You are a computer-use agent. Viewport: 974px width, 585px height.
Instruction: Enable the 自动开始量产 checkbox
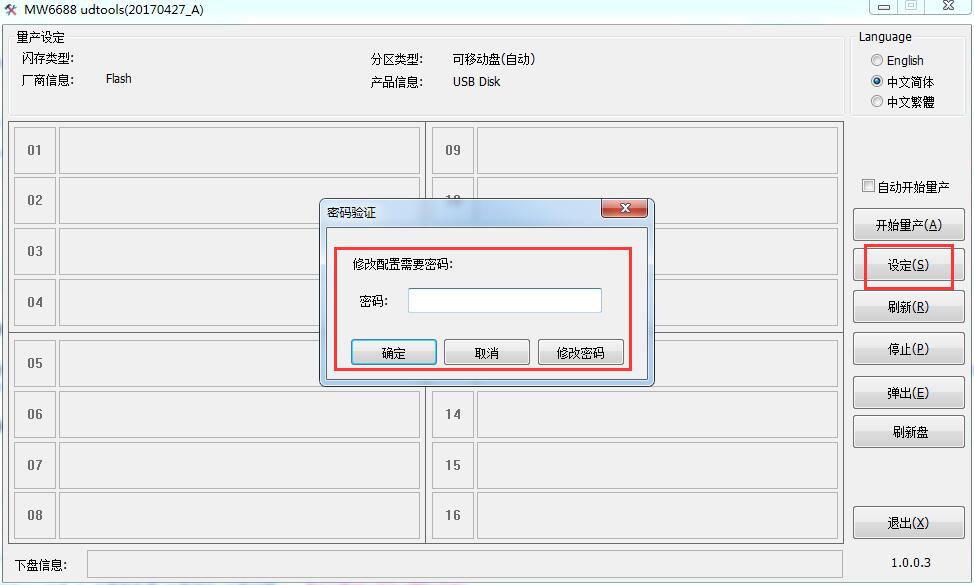coord(868,186)
